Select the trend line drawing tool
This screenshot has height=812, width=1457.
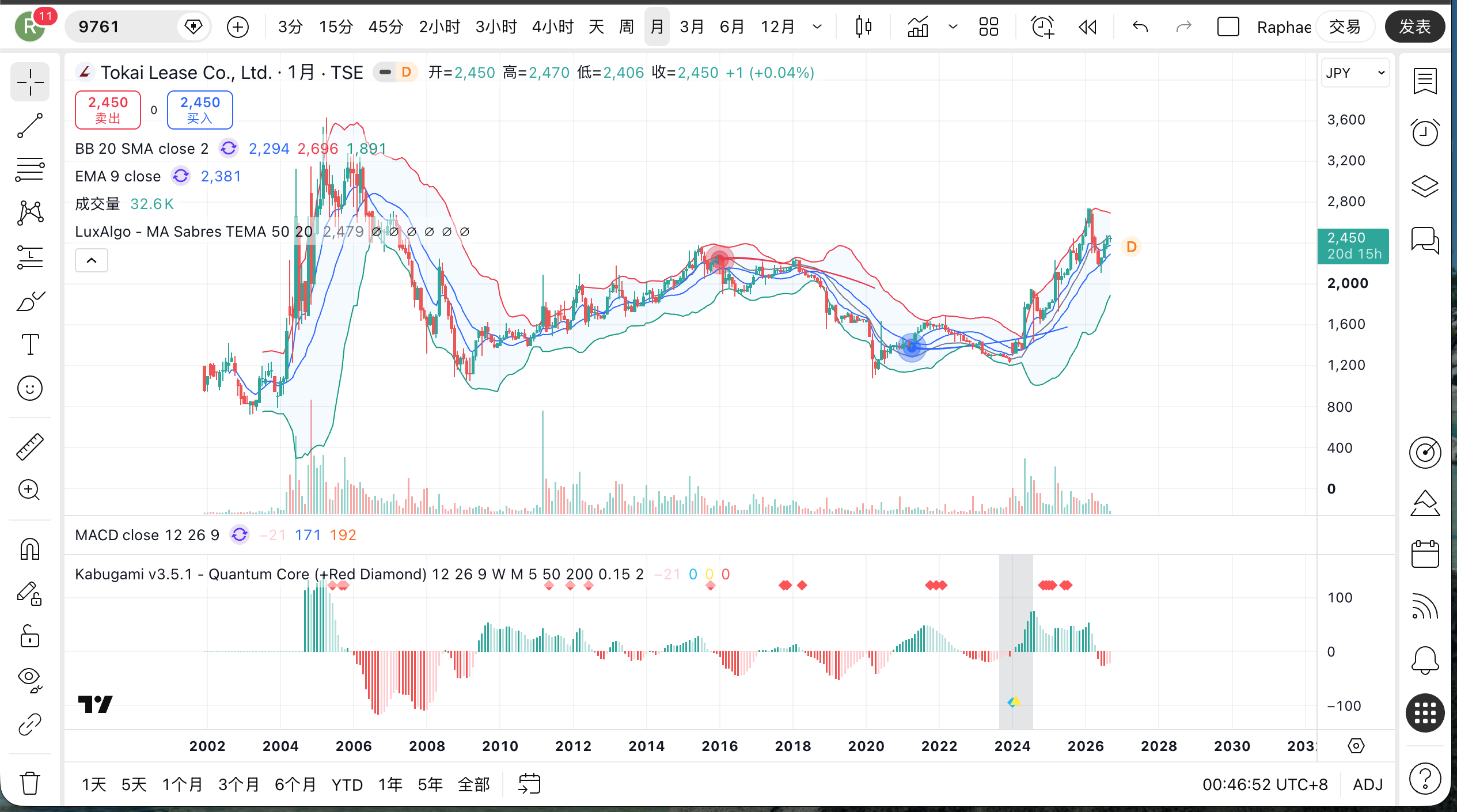click(x=30, y=126)
